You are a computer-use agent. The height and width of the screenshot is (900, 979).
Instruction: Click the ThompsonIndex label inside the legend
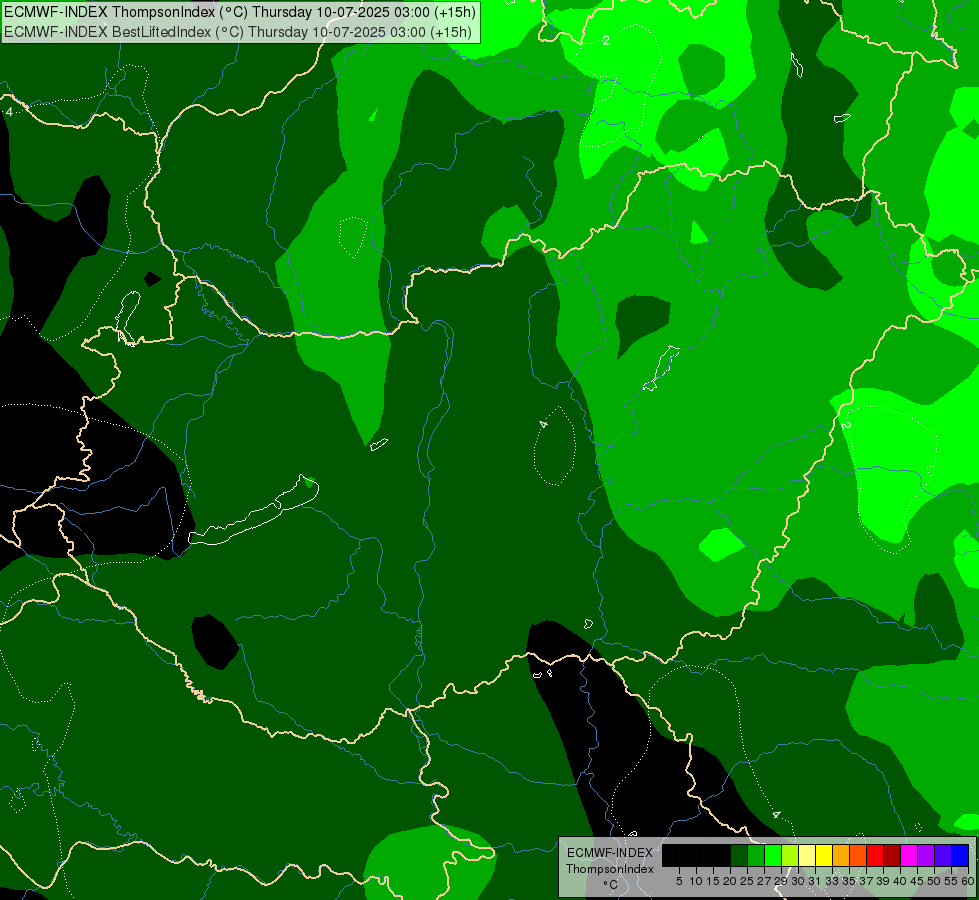[x=610, y=869]
